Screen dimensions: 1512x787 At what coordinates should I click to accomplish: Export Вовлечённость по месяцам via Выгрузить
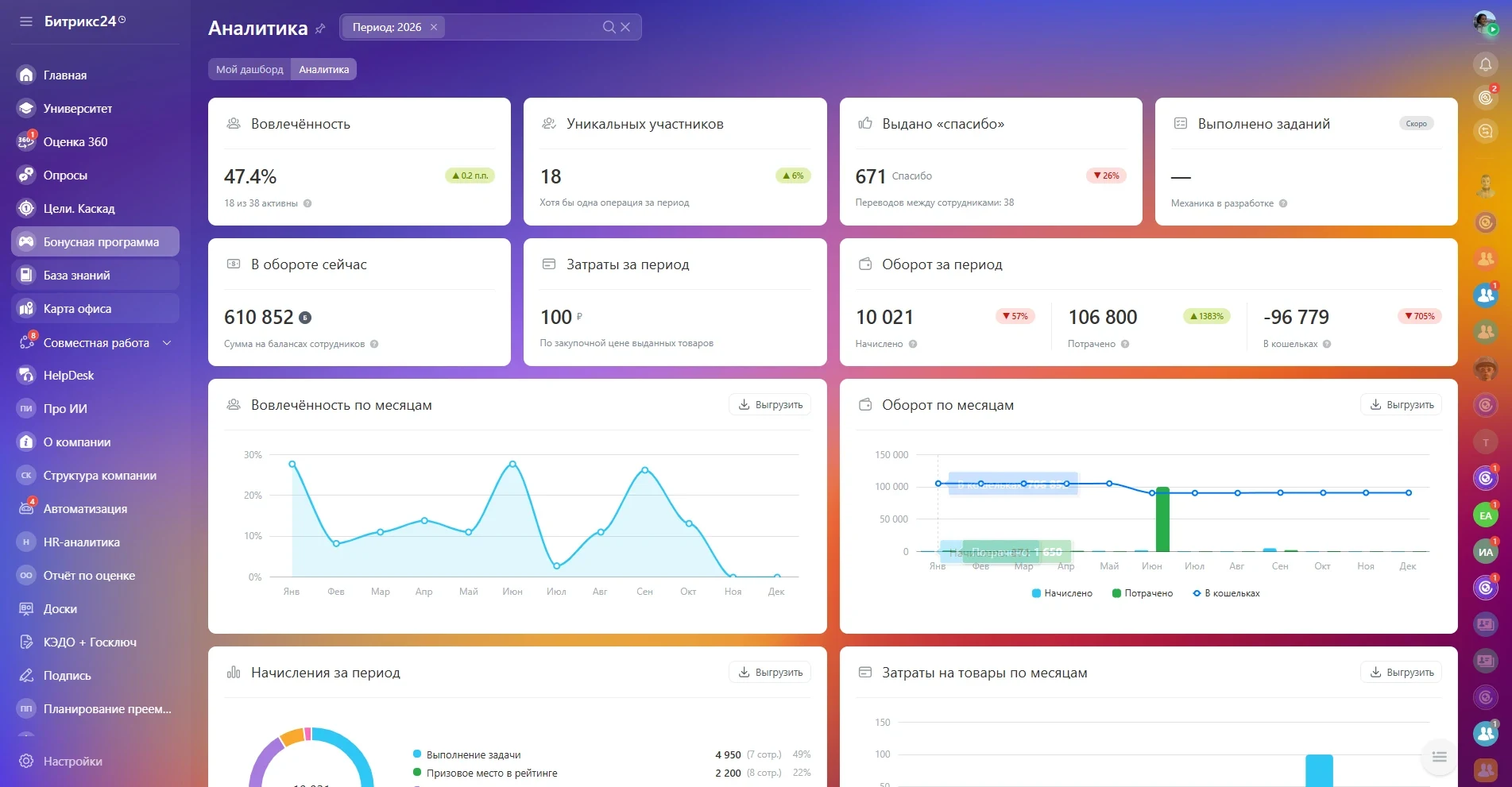coord(770,404)
